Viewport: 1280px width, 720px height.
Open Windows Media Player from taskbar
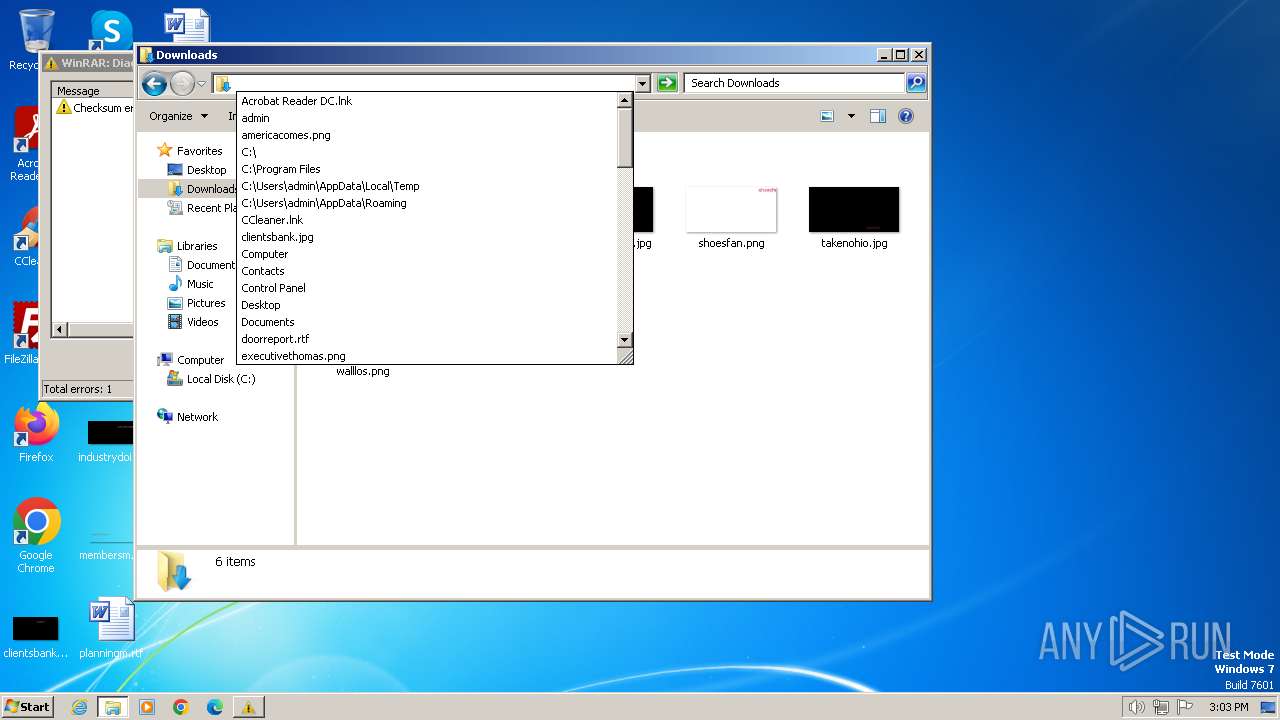147,707
